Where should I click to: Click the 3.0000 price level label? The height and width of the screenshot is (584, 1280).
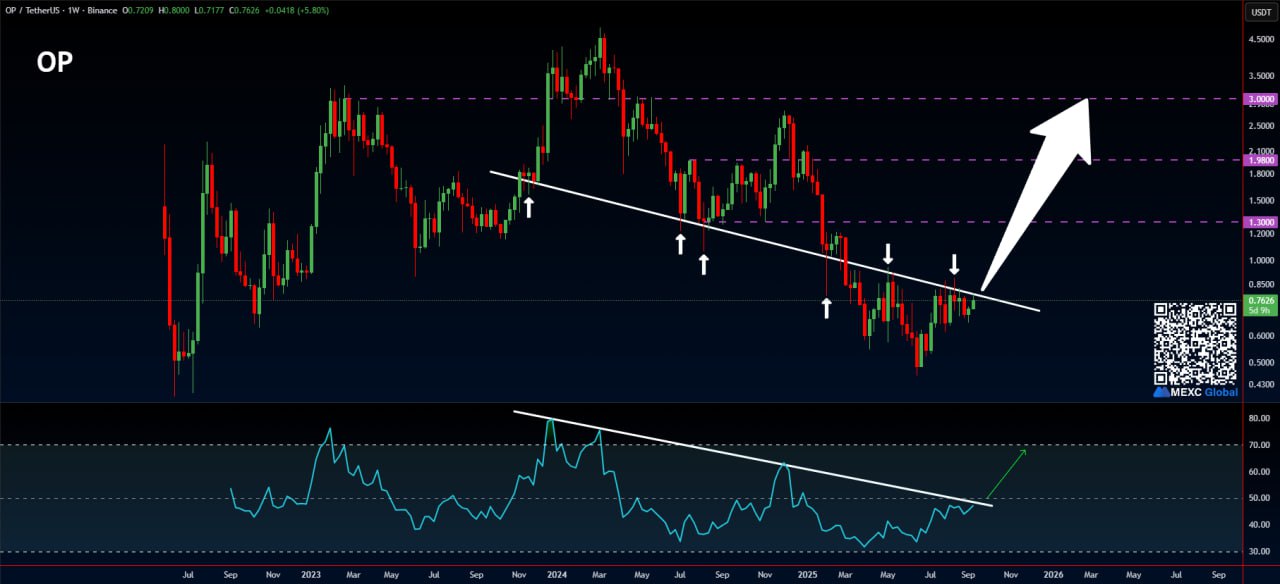[1258, 99]
